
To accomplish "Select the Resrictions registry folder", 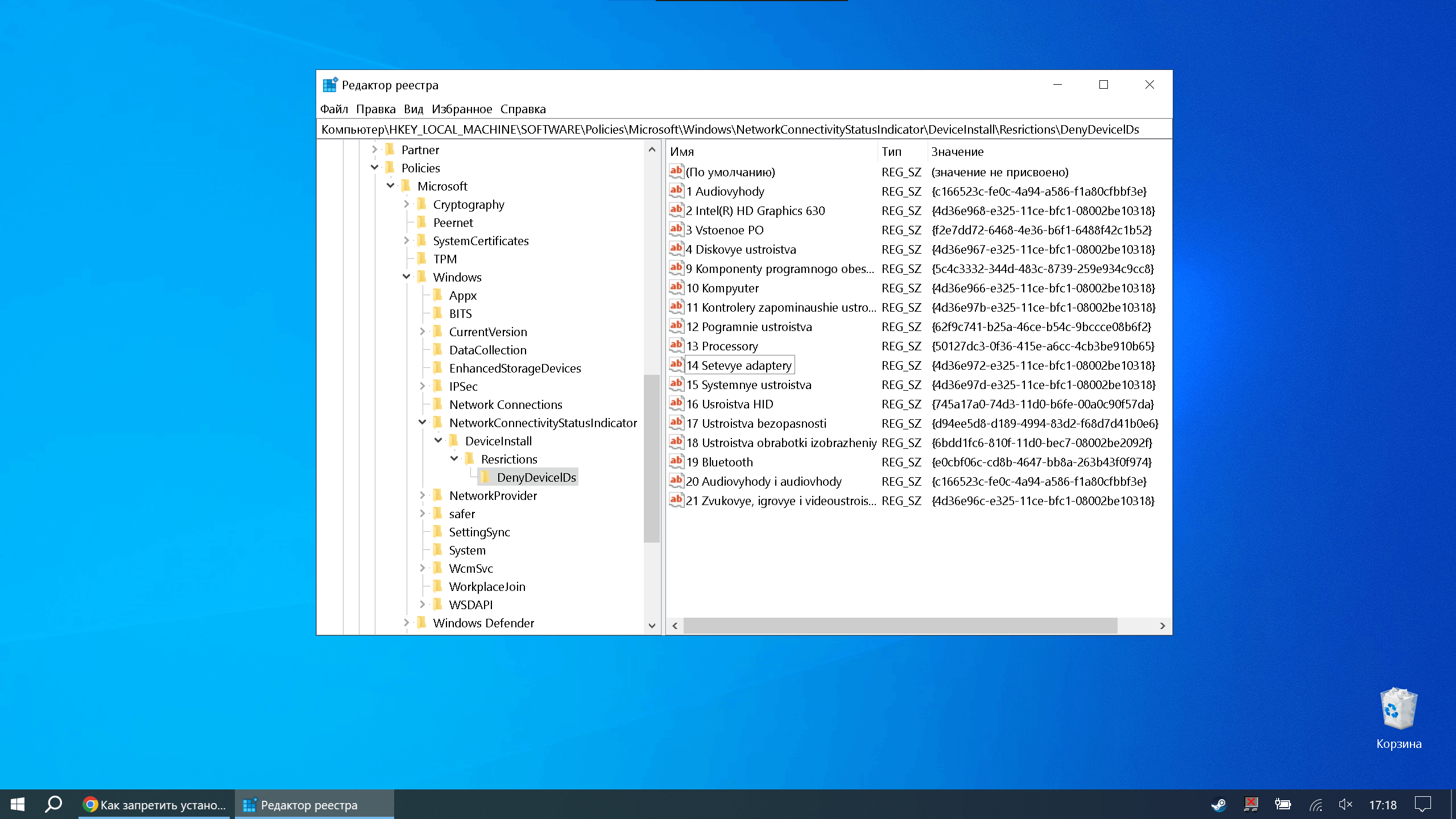I will [x=509, y=458].
